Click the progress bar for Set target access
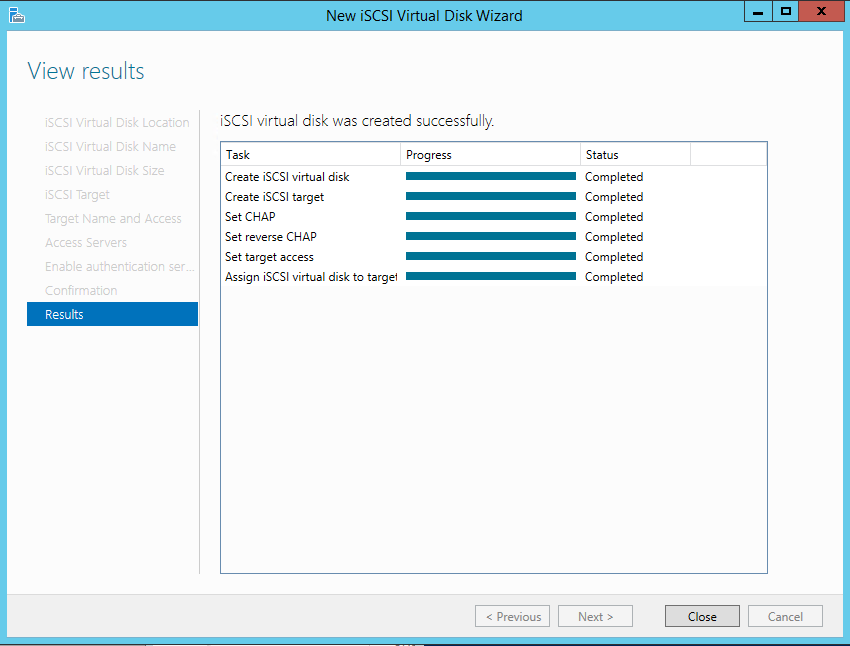Viewport: 850px width, 646px height. (x=491, y=256)
